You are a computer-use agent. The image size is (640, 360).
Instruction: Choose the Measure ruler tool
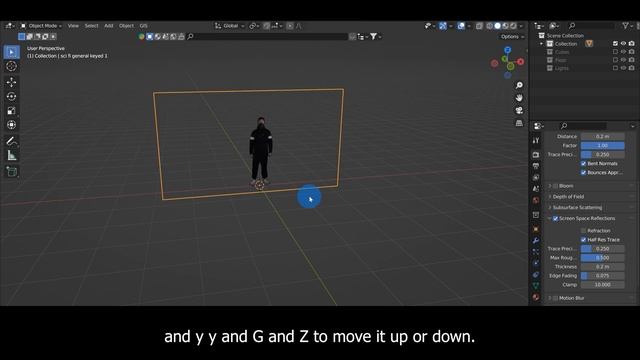[11, 156]
